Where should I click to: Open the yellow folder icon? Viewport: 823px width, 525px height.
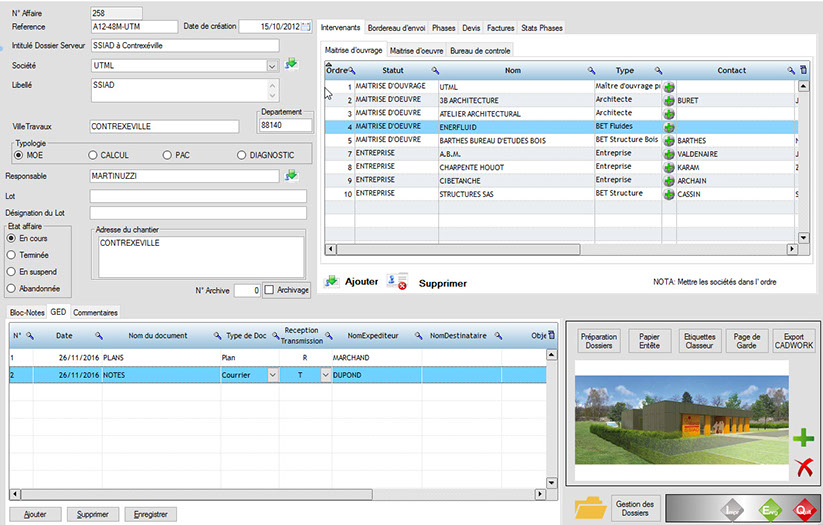[x=590, y=507]
